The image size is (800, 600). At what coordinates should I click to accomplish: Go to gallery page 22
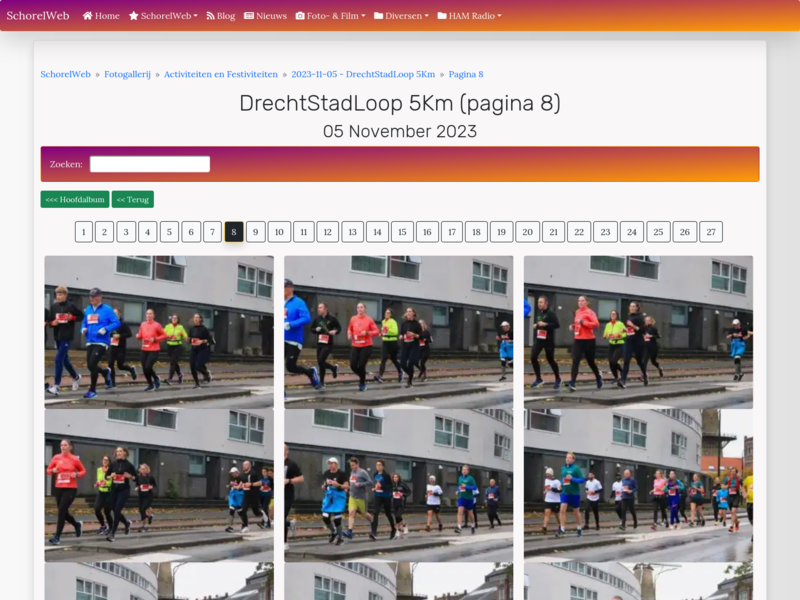(579, 232)
